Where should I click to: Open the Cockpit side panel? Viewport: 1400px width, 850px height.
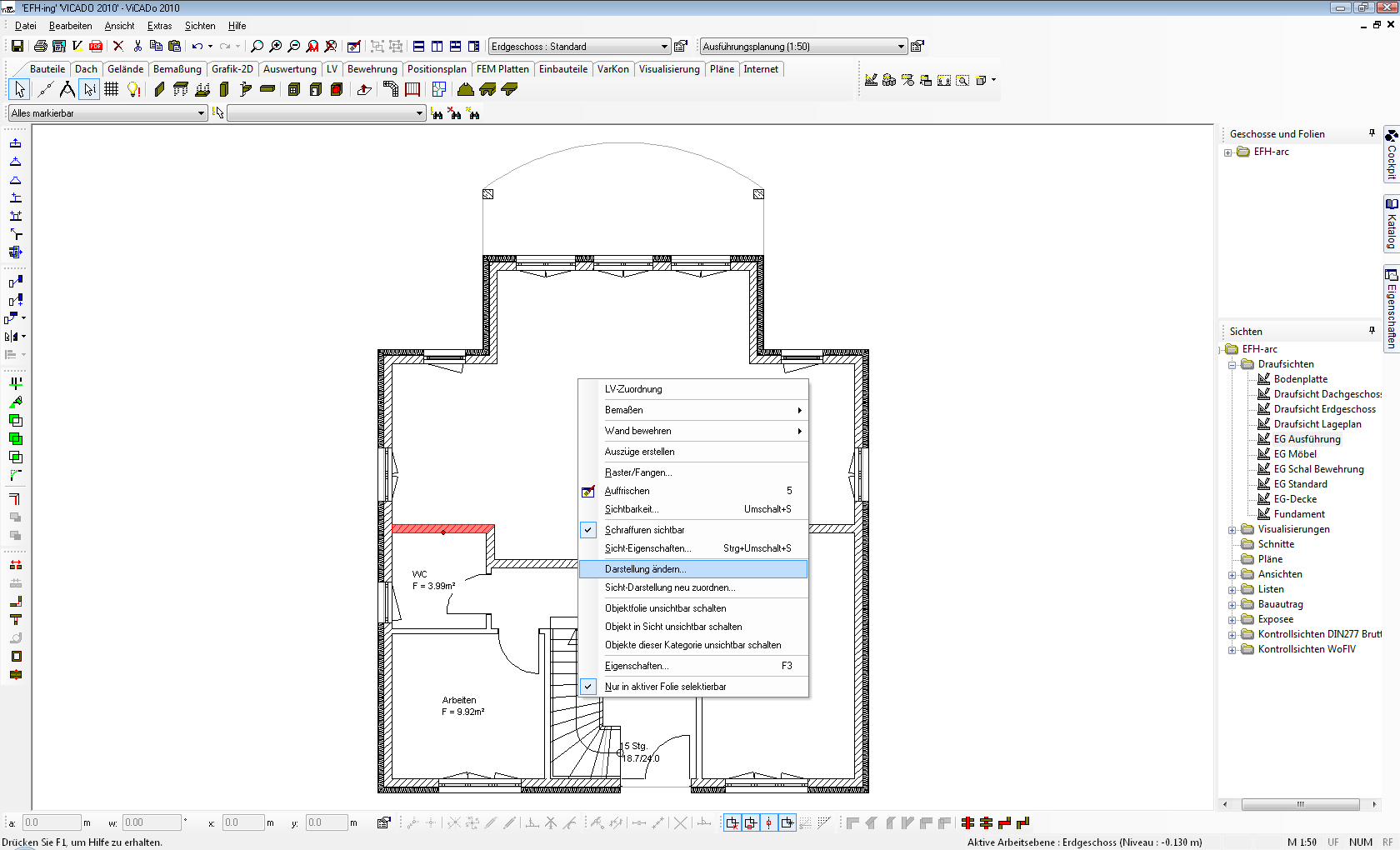tap(1392, 153)
